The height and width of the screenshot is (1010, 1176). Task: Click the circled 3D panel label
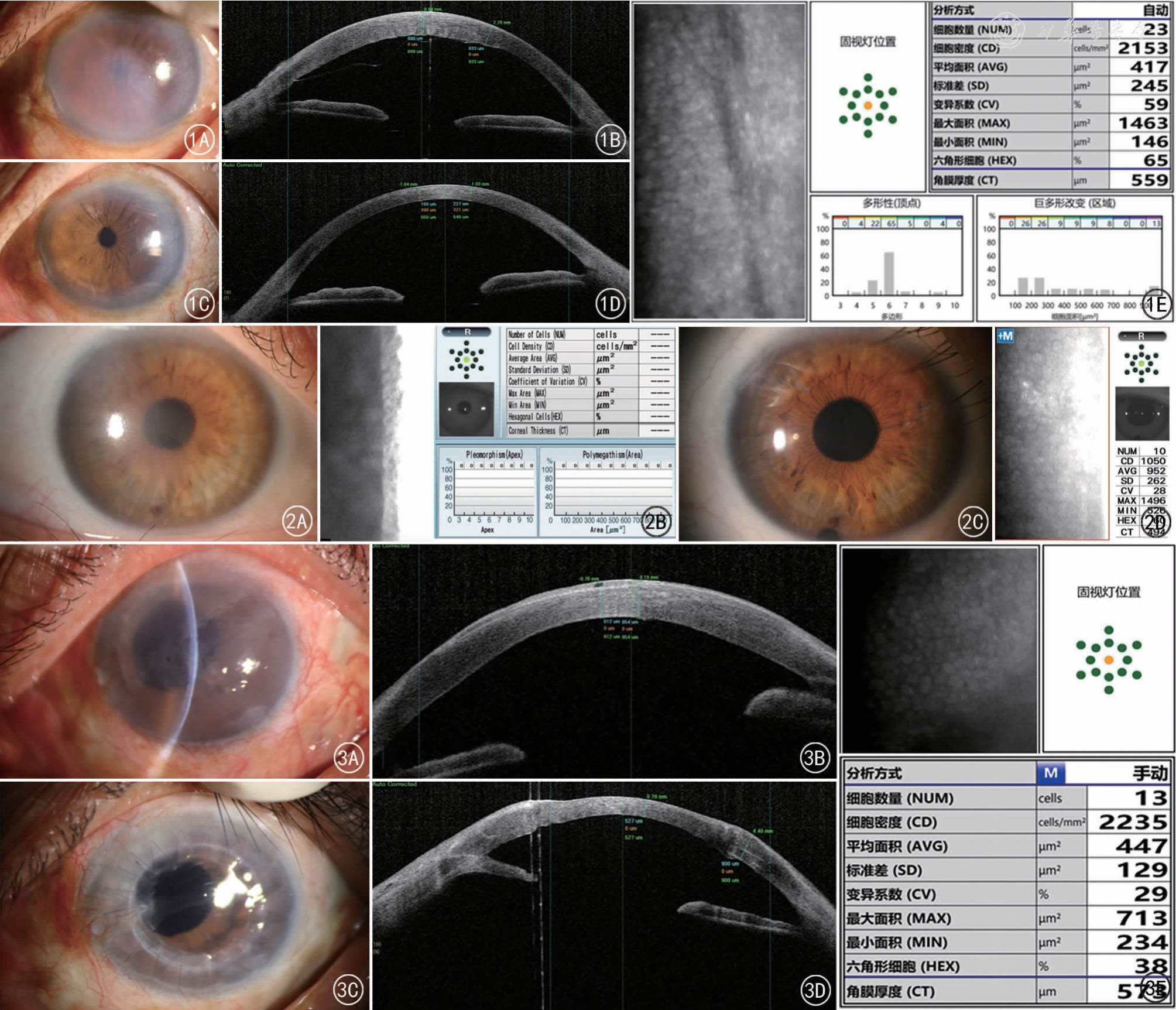click(815, 990)
